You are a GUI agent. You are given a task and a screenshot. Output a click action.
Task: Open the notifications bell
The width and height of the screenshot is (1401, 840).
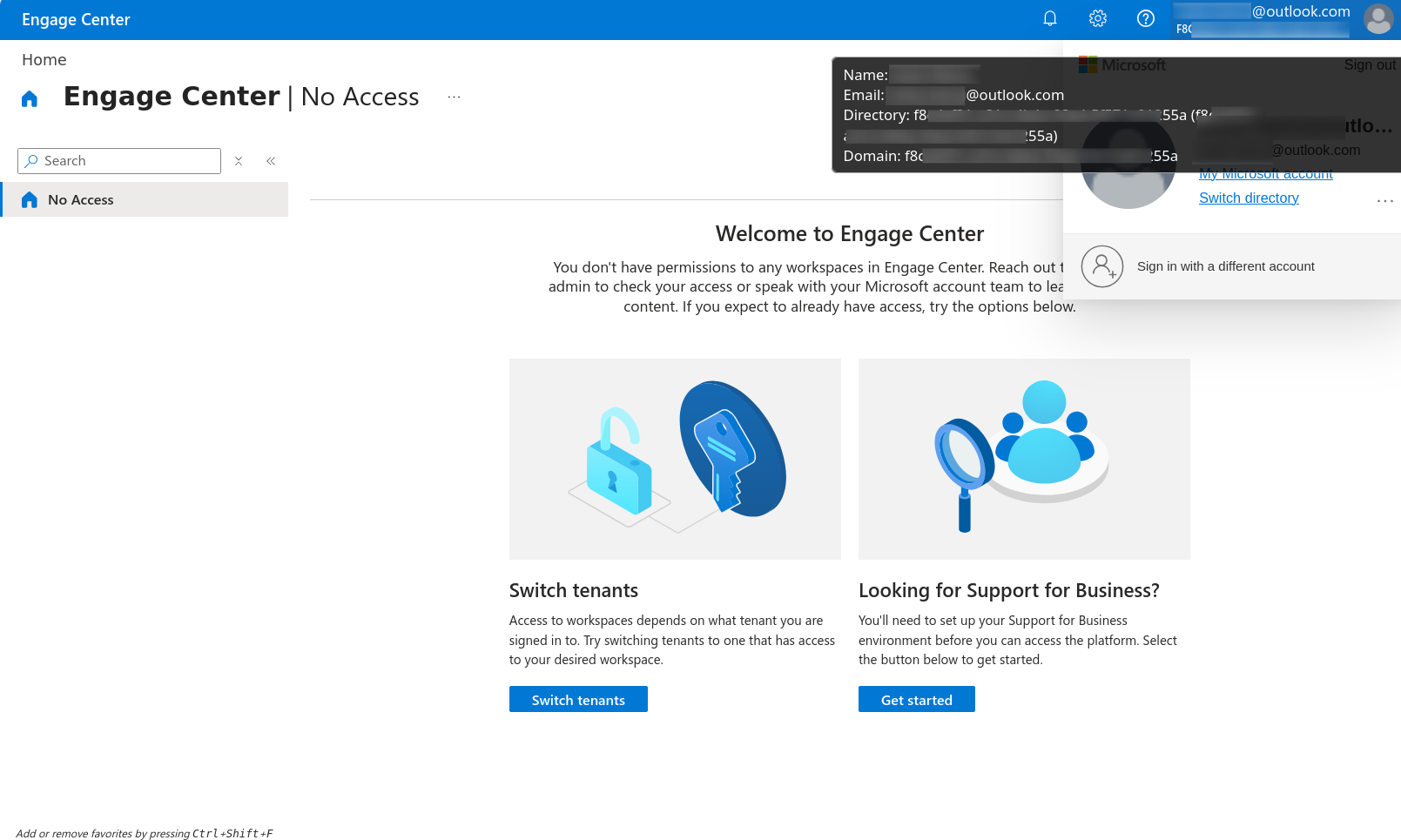[1050, 18]
